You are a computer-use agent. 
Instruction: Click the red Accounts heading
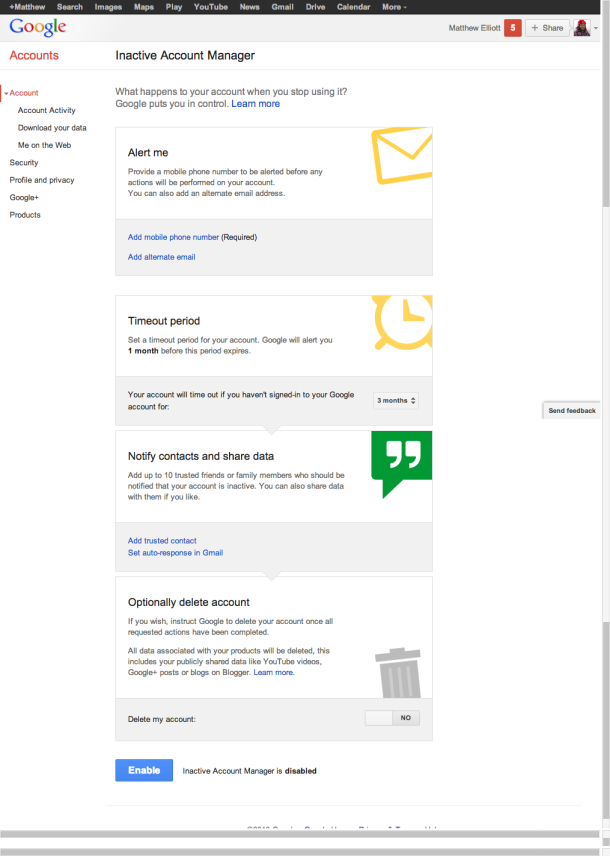click(x=34, y=56)
